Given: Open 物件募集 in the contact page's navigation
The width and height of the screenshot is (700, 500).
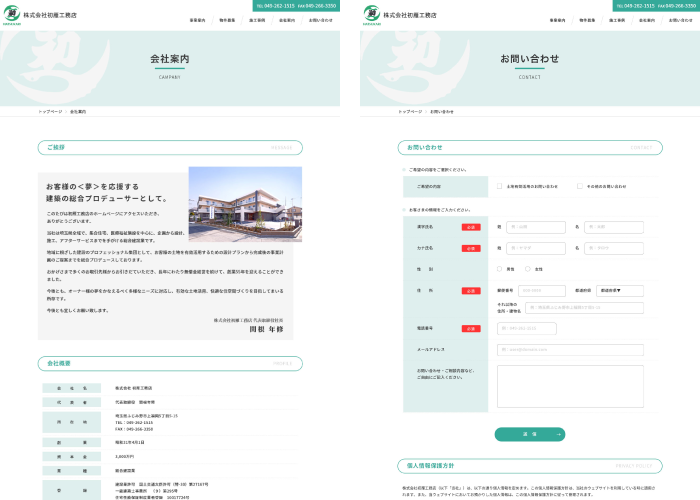Looking at the screenshot, I should tap(587, 20).
